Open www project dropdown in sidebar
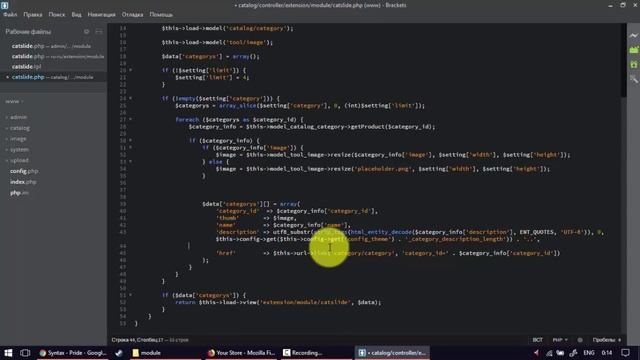Image resolution: width=640 pixels, height=360 pixels. pyautogui.click(x=14, y=101)
